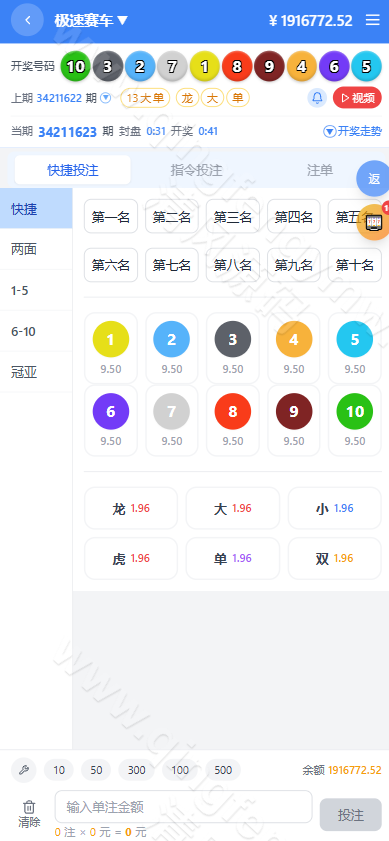Pick the yellow number 1 ball
This screenshot has height=841, width=389.
point(111,340)
